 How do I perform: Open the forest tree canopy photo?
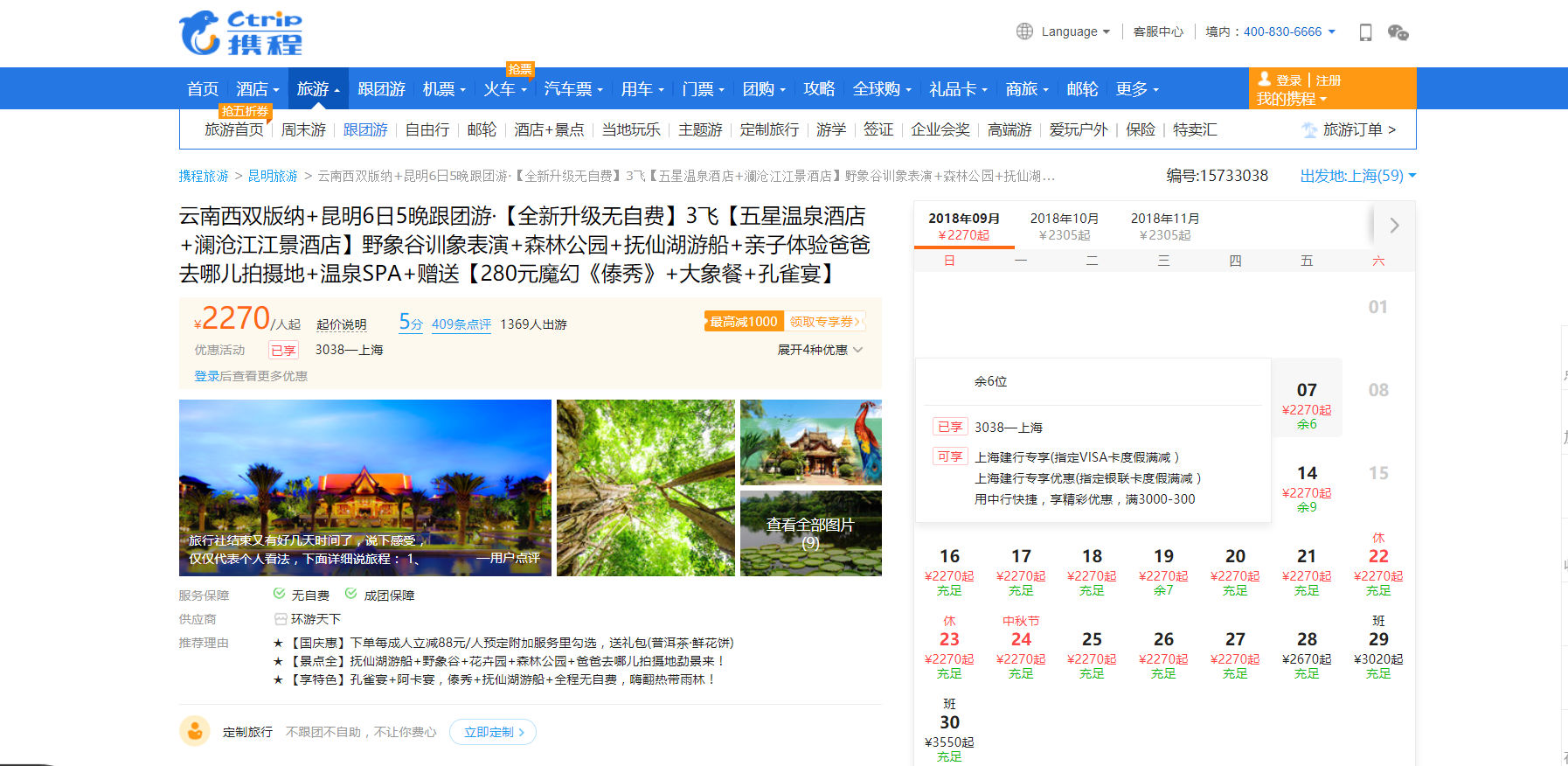pyautogui.click(x=646, y=488)
